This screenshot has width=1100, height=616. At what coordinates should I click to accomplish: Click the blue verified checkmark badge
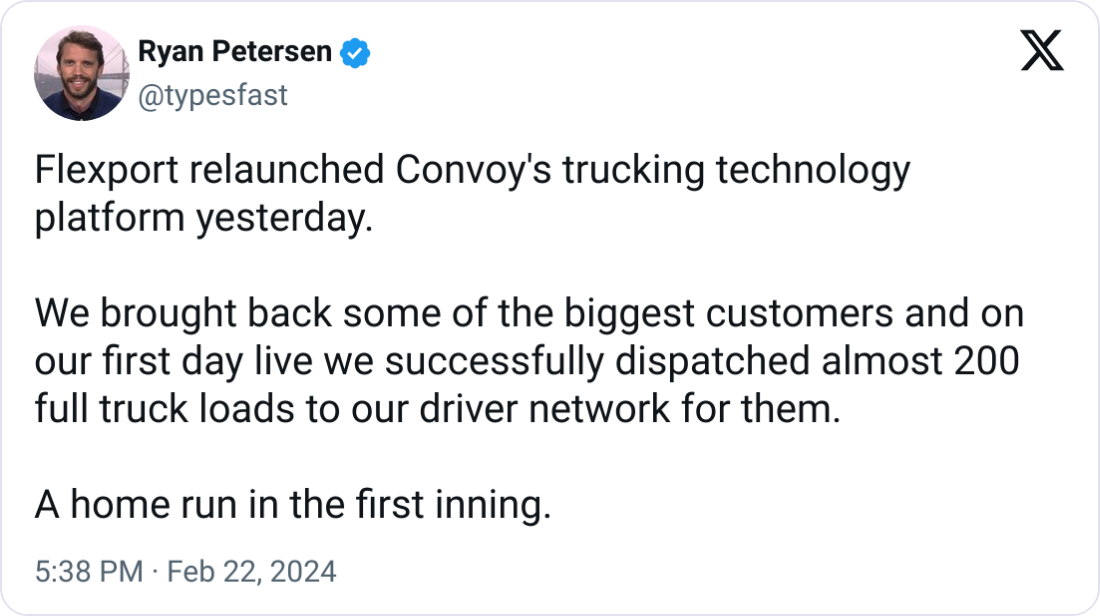(x=355, y=52)
